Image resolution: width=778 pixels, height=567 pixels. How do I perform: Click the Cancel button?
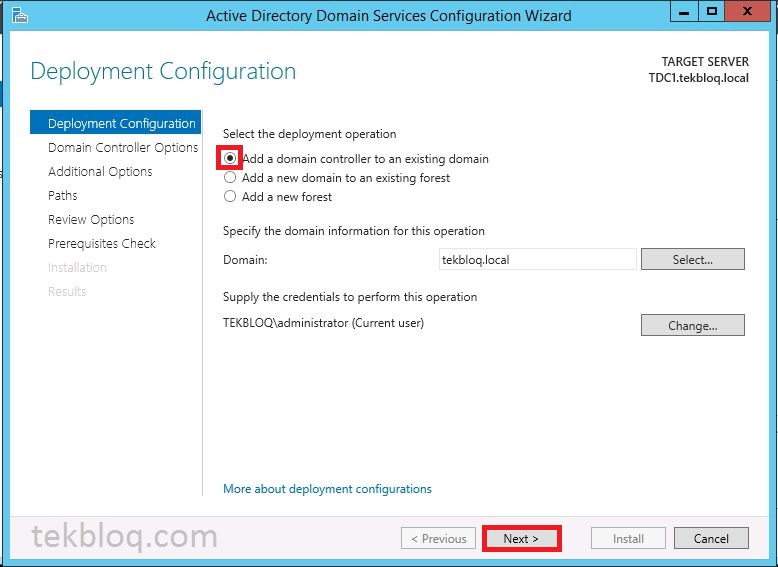click(x=711, y=539)
